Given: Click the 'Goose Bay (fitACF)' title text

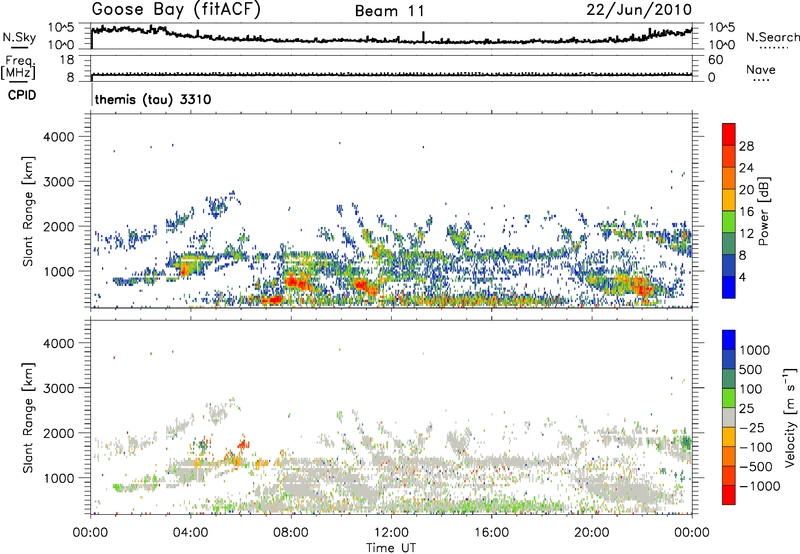Looking at the screenshot, I should [x=176, y=10].
